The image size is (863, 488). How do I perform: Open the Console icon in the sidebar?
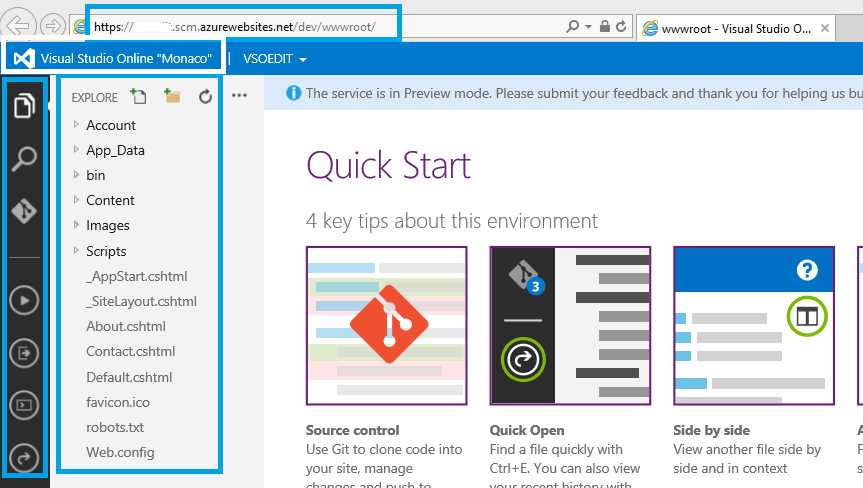point(24,405)
